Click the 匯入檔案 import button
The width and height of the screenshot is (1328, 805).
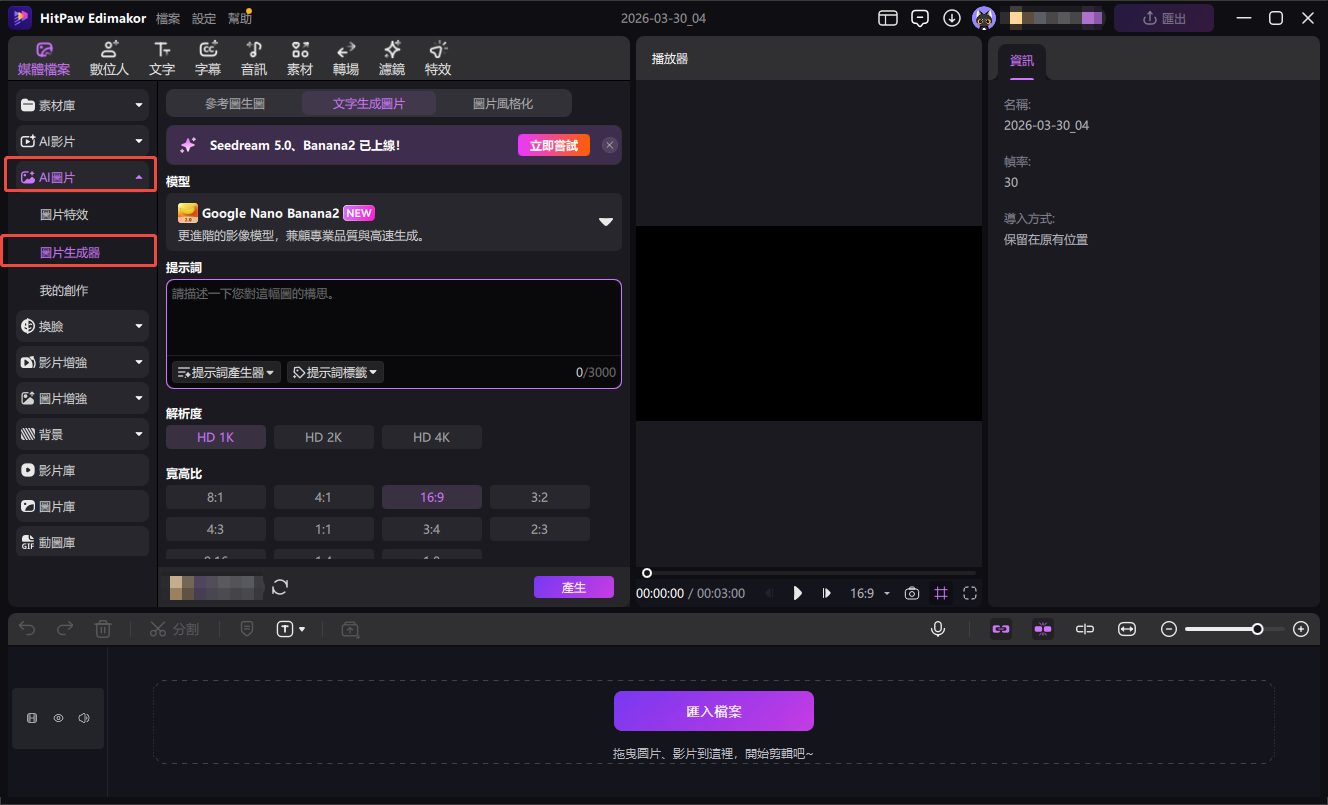coord(713,711)
